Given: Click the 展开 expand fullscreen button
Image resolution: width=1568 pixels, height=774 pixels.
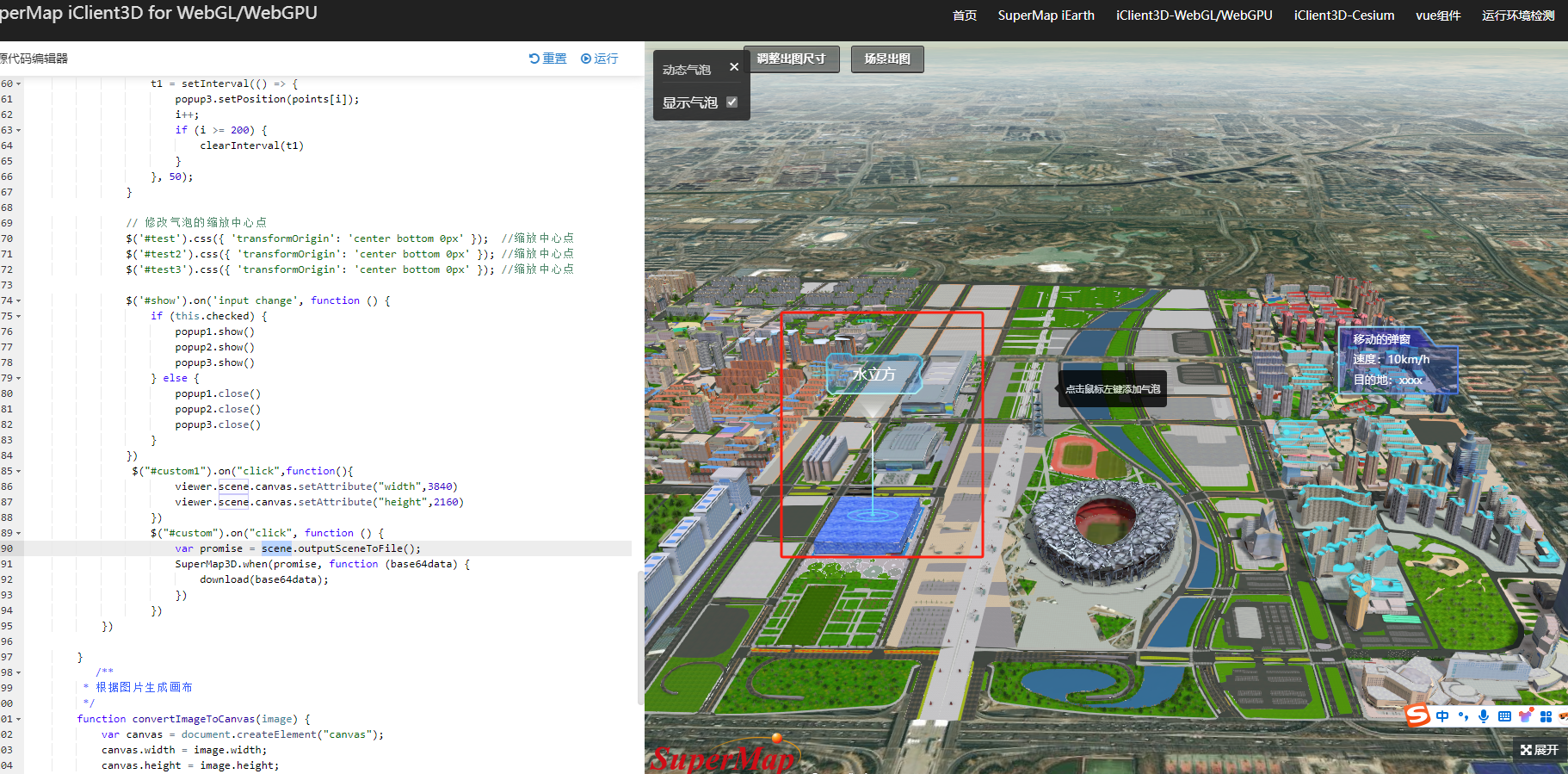Looking at the screenshot, I should 1540,750.
